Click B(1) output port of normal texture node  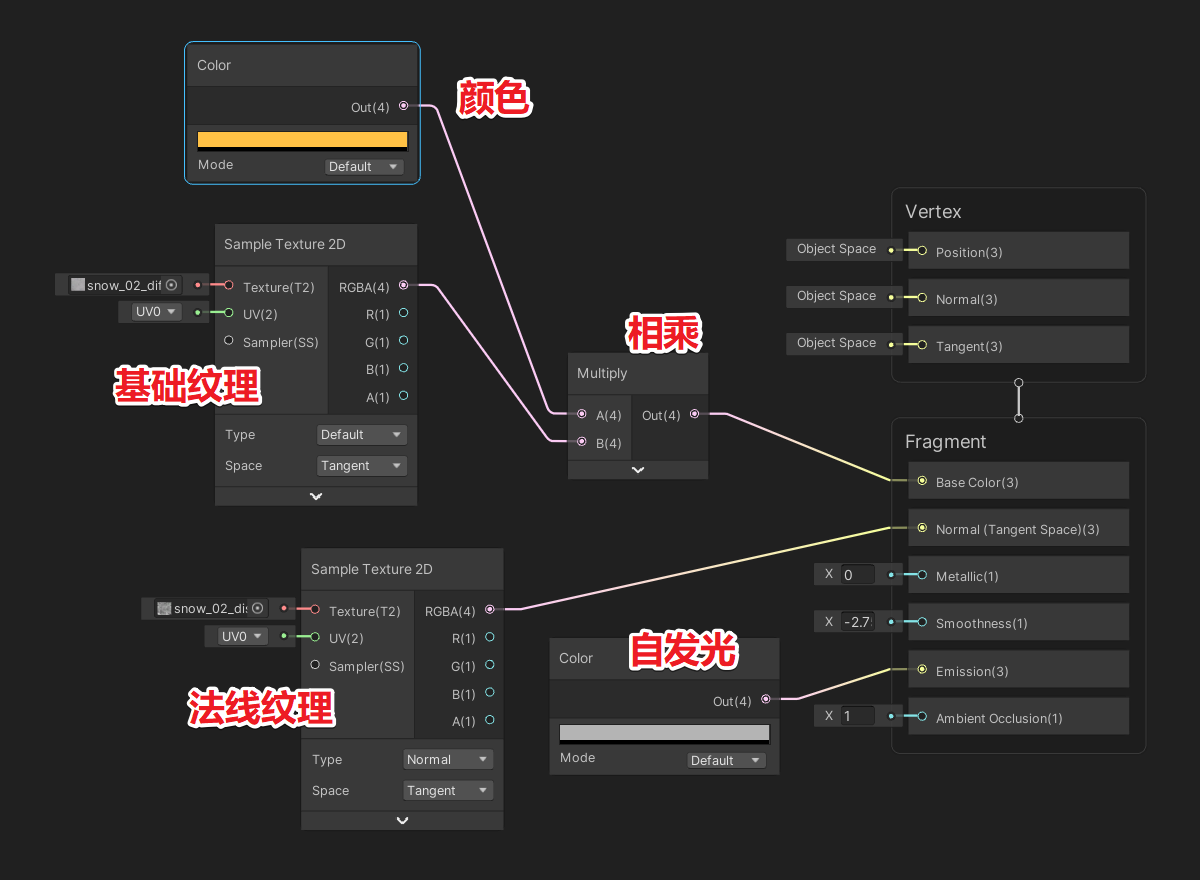pyautogui.click(x=489, y=692)
